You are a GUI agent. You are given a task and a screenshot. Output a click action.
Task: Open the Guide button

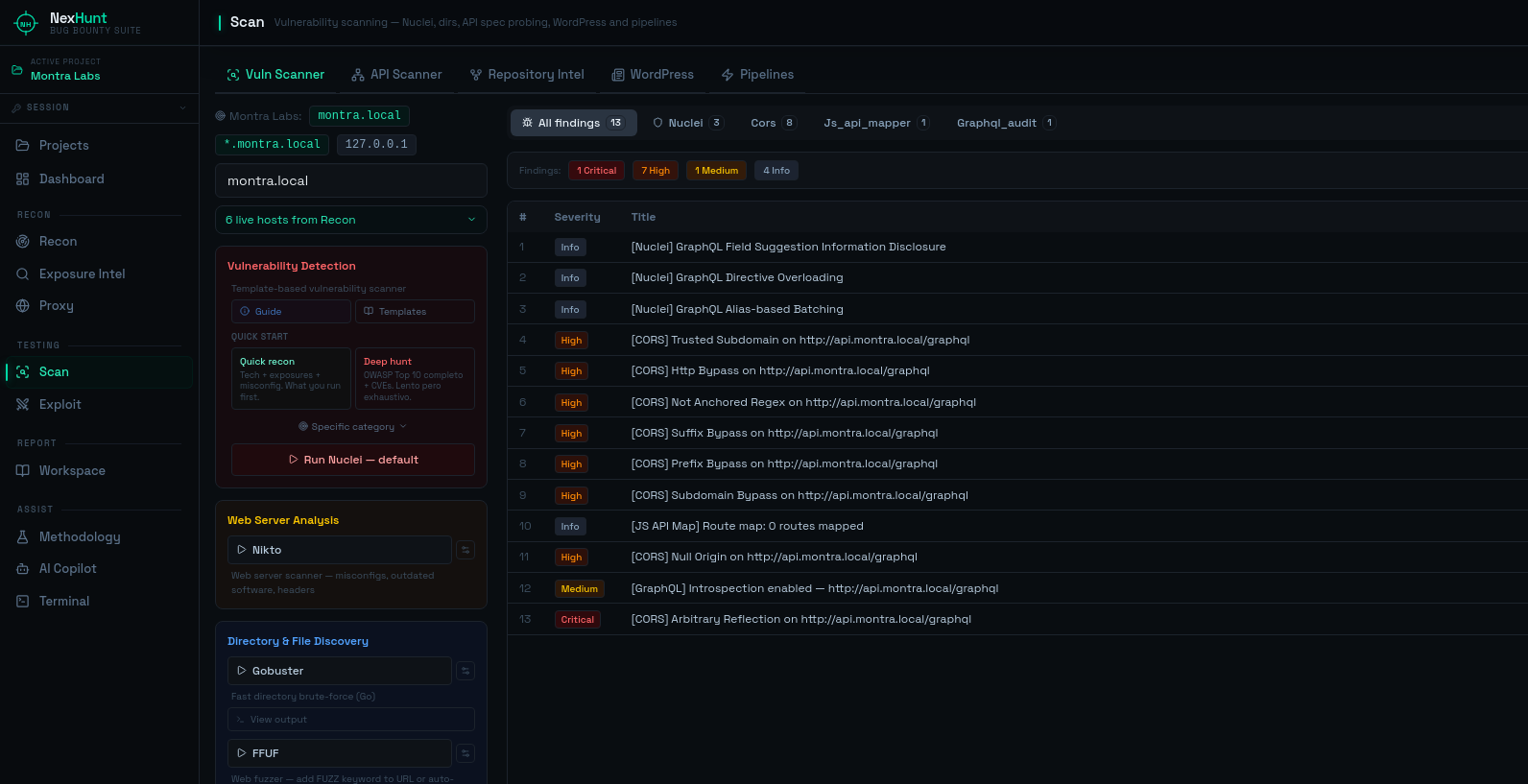coord(291,312)
